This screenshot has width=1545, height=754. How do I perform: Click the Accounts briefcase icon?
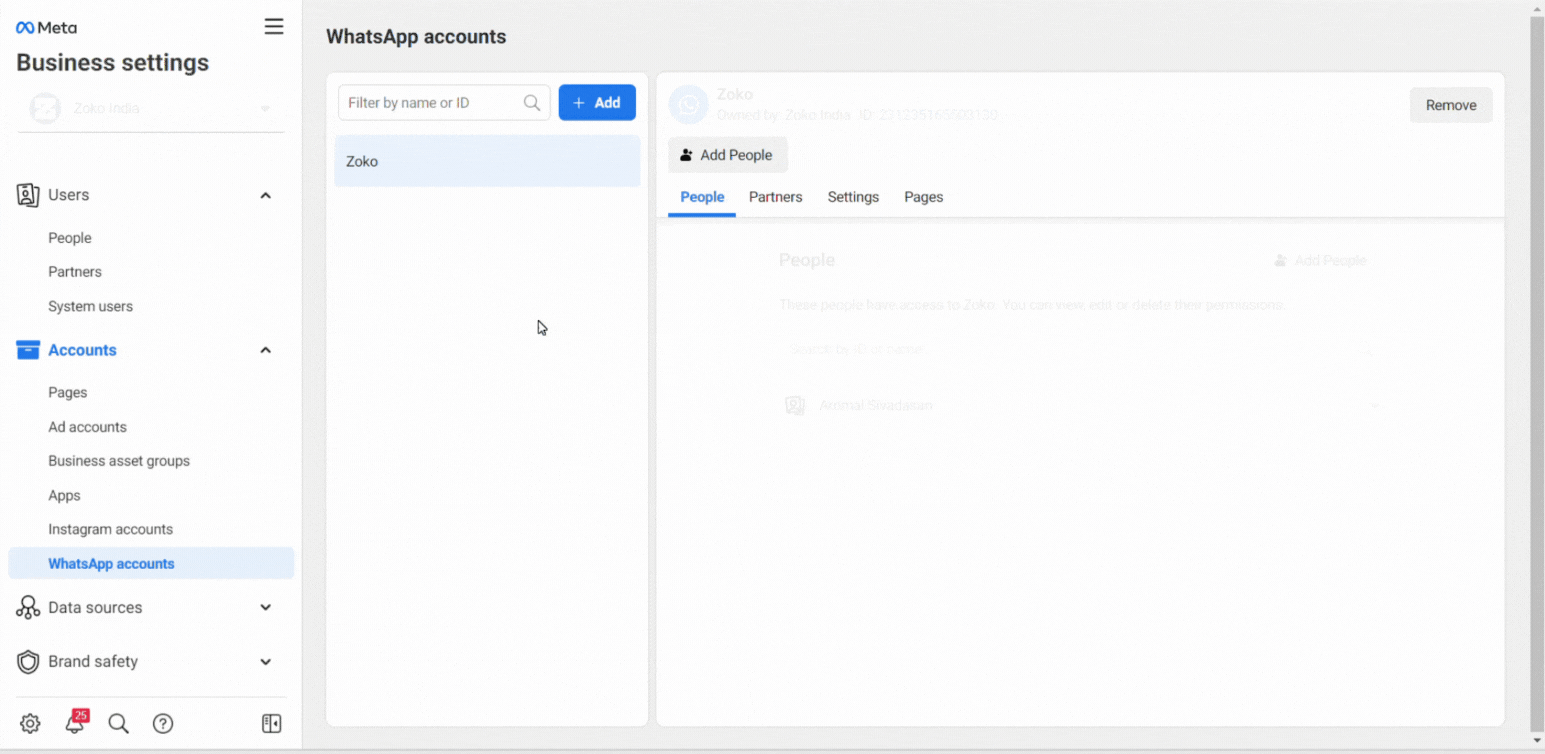pos(28,350)
